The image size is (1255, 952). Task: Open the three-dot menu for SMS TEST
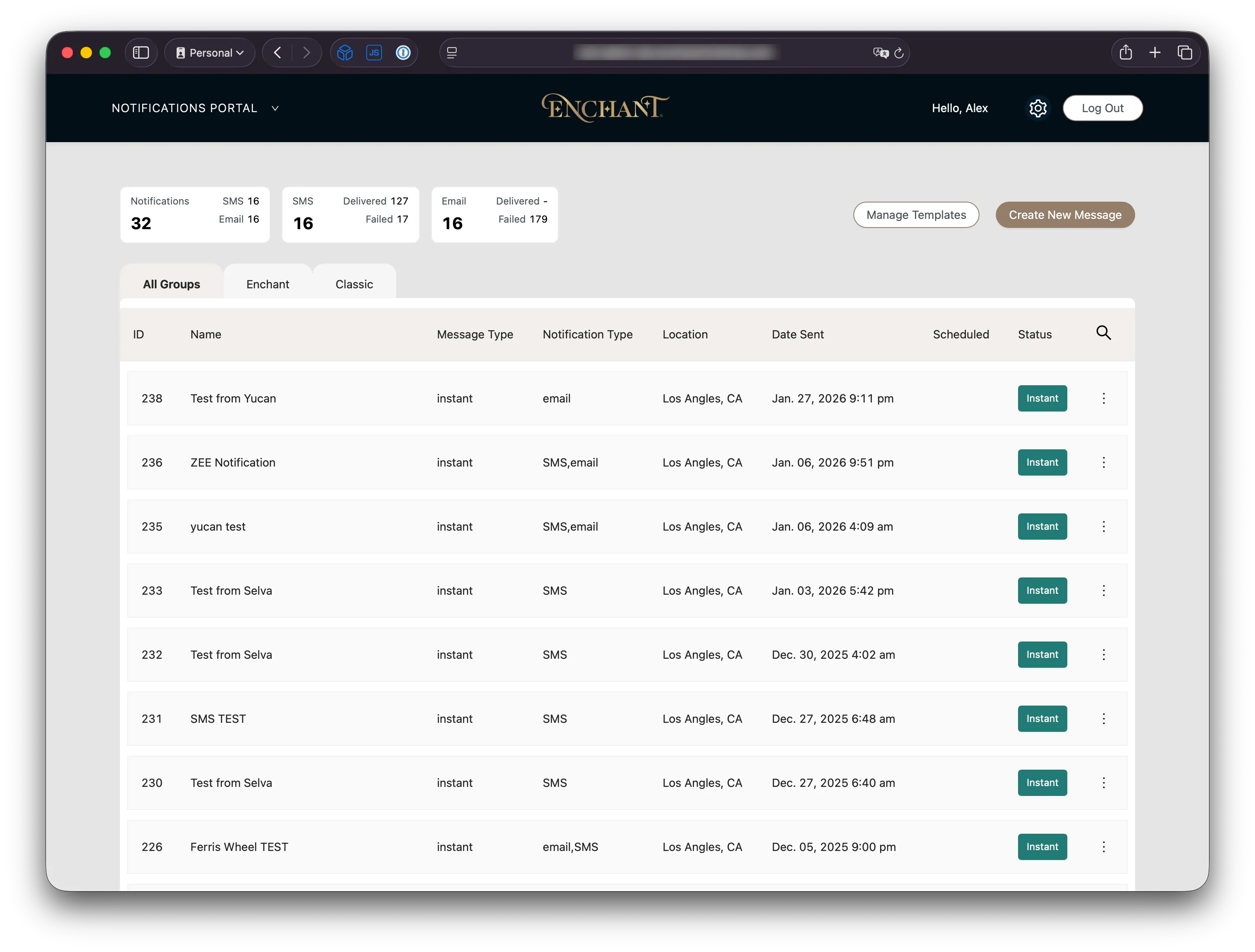pos(1103,719)
